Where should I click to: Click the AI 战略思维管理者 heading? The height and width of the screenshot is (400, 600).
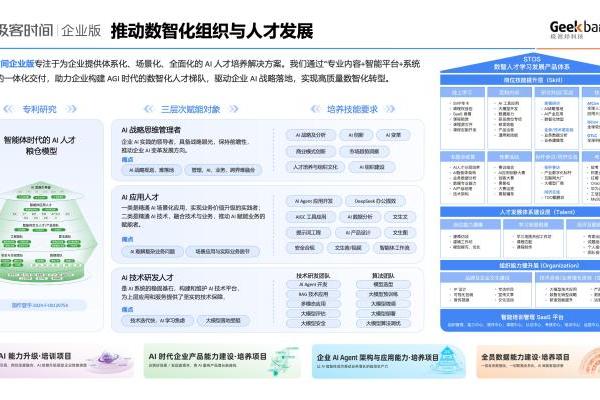(x=151, y=130)
